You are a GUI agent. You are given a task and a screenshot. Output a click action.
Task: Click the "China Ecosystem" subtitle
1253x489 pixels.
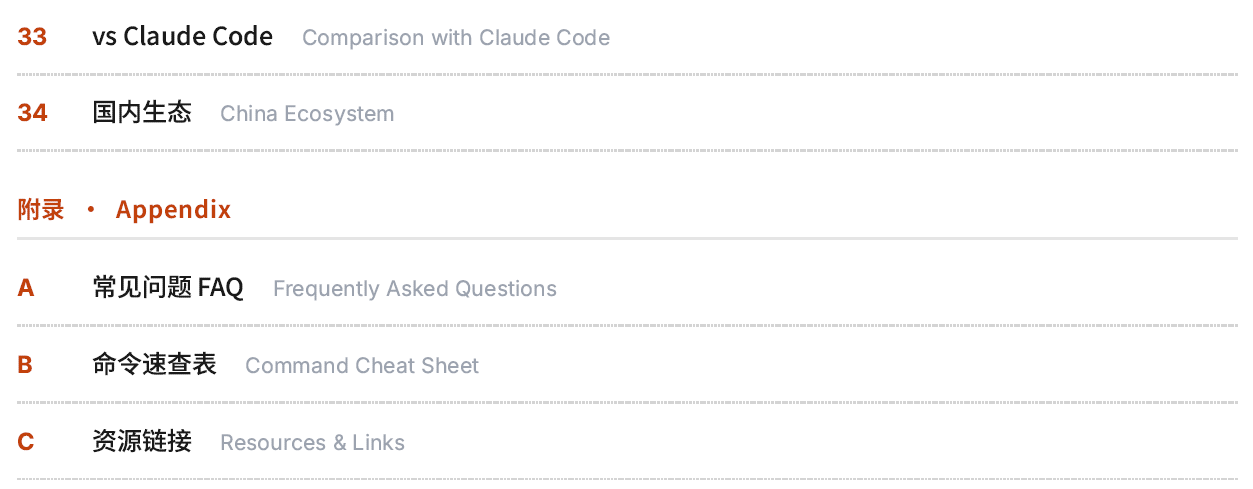pos(307,114)
